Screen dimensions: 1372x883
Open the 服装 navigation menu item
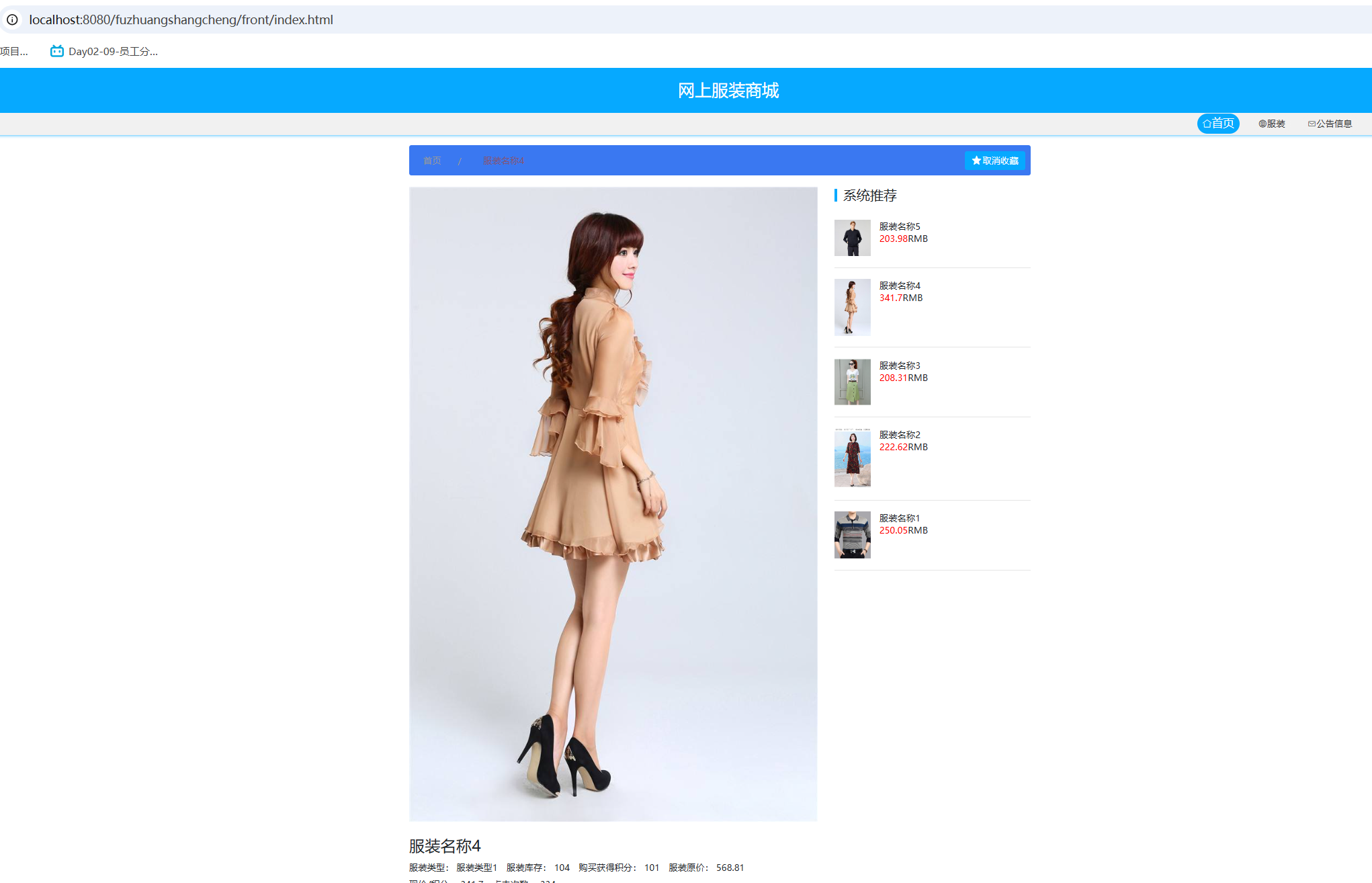[1271, 124]
